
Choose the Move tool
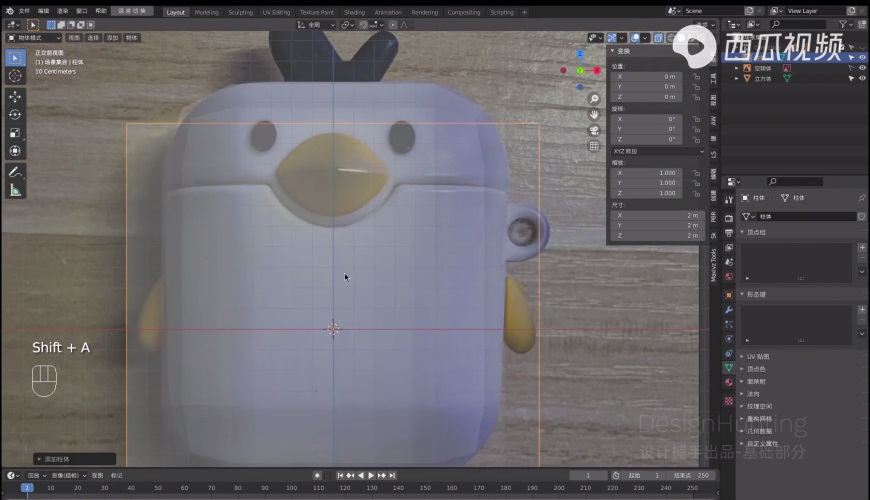click(16, 97)
